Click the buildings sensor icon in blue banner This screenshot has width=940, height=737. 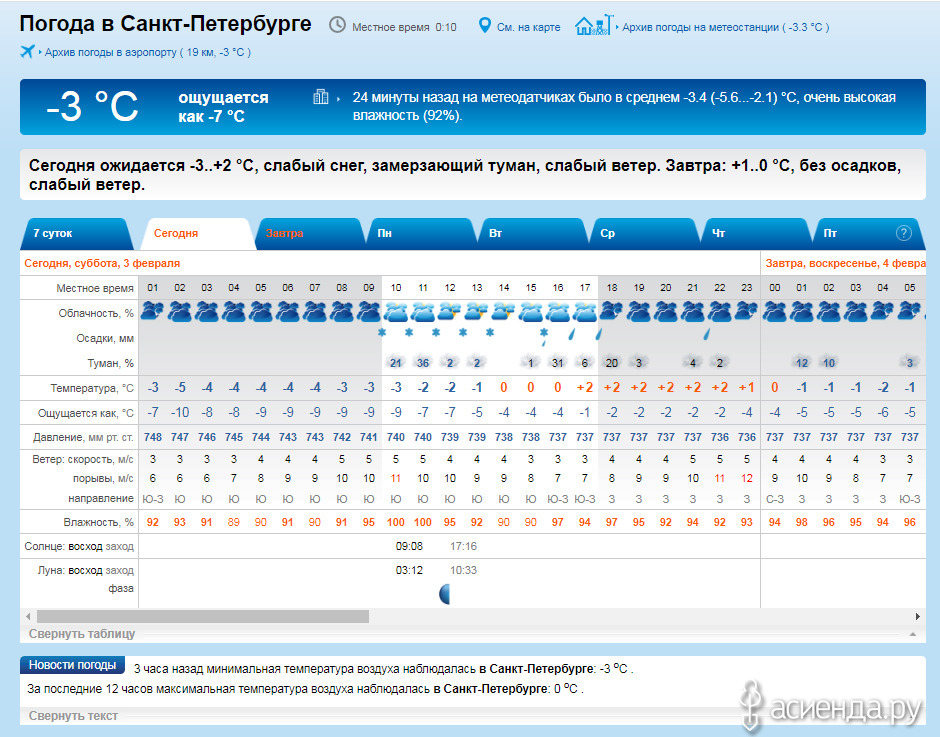321,97
